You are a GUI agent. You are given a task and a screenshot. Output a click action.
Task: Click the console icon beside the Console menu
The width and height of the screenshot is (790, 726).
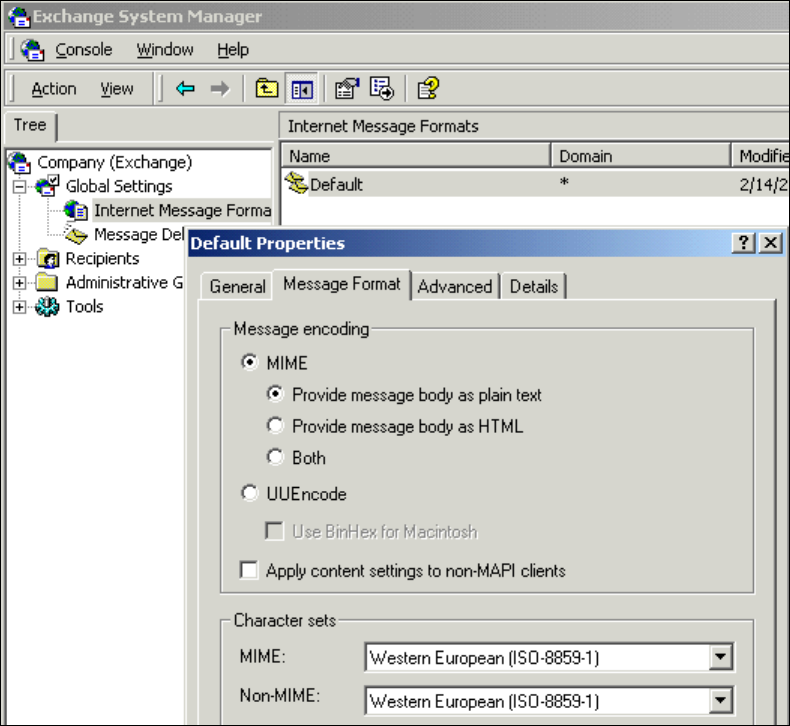pos(32,50)
